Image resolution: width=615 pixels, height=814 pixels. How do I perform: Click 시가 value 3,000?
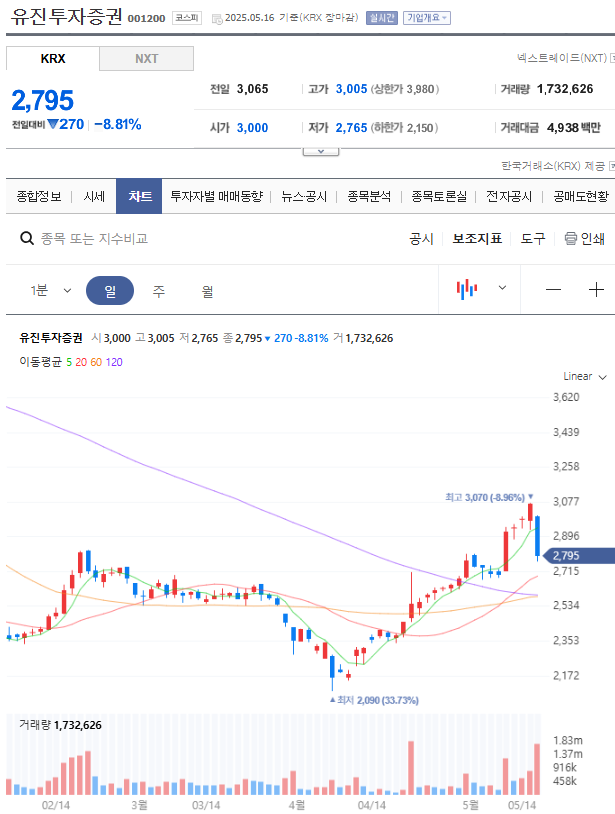tap(253, 128)
